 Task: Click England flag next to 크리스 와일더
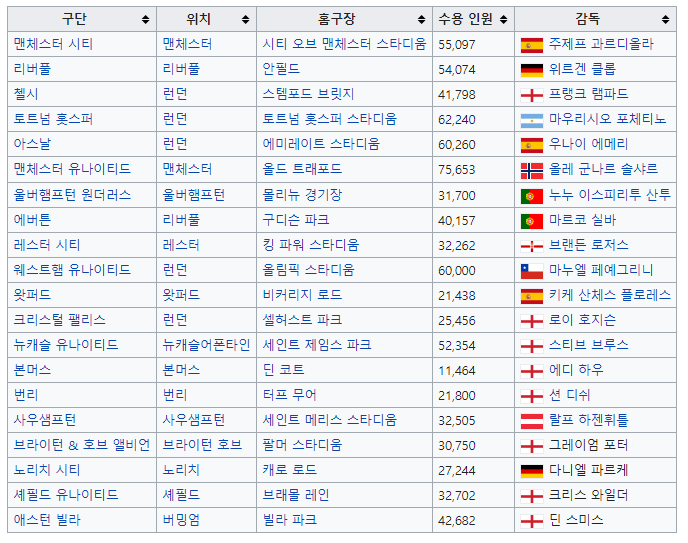pos(532,497)
